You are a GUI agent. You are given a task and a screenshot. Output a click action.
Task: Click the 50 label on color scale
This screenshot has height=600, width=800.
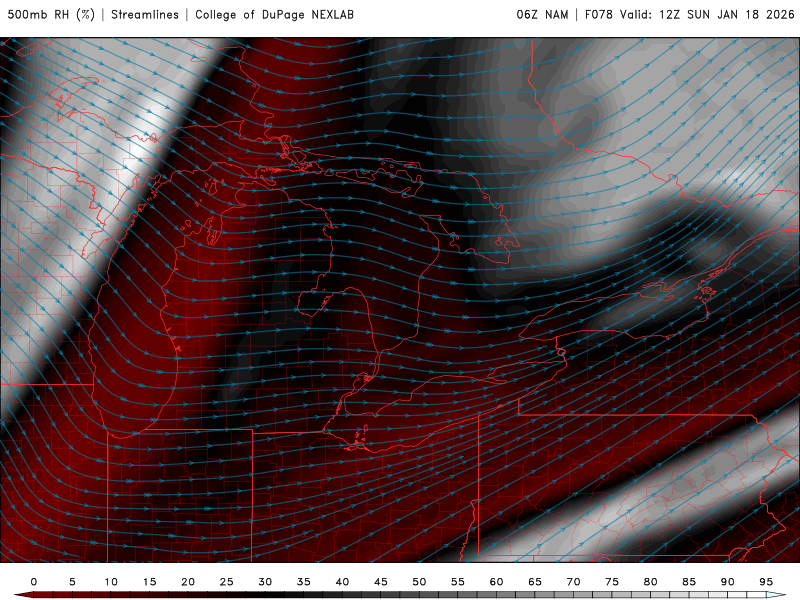click(419, 582)
